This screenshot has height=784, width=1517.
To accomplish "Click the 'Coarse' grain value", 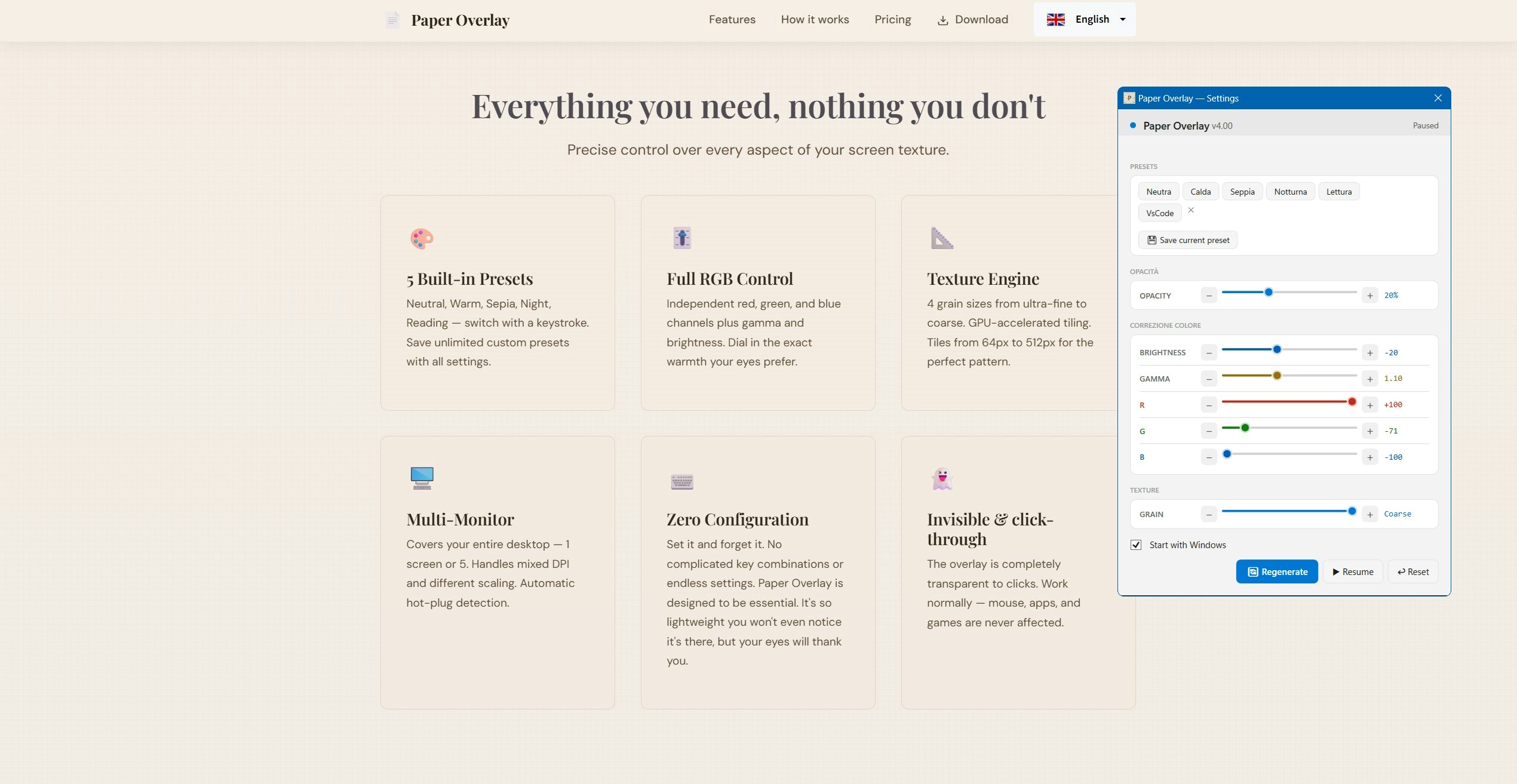I will tap(1398, 514).
